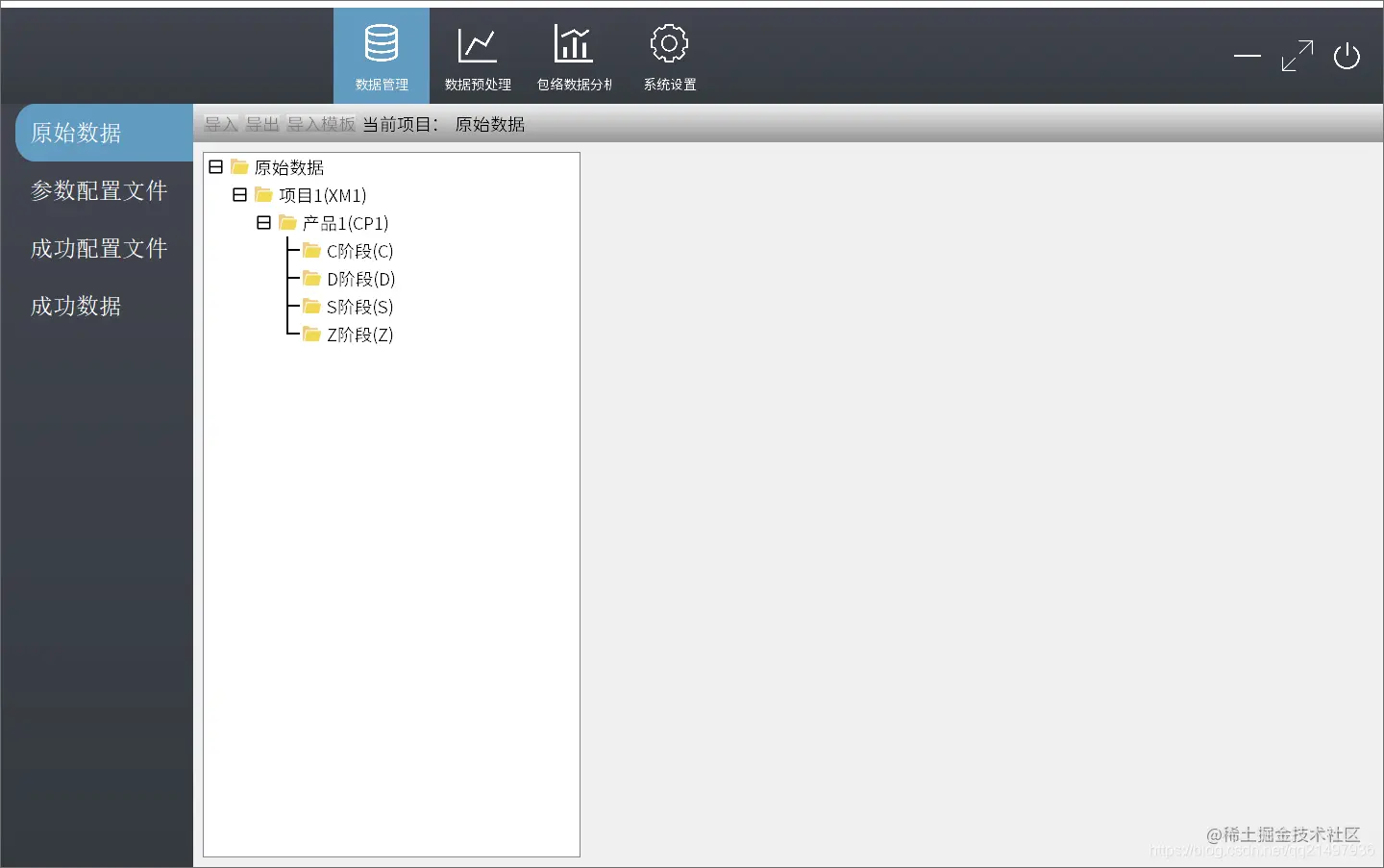The width and height of the screenshot is (1384, 868).
Task: Click the 导出 toolbar button
Action: tap(262, 124)
